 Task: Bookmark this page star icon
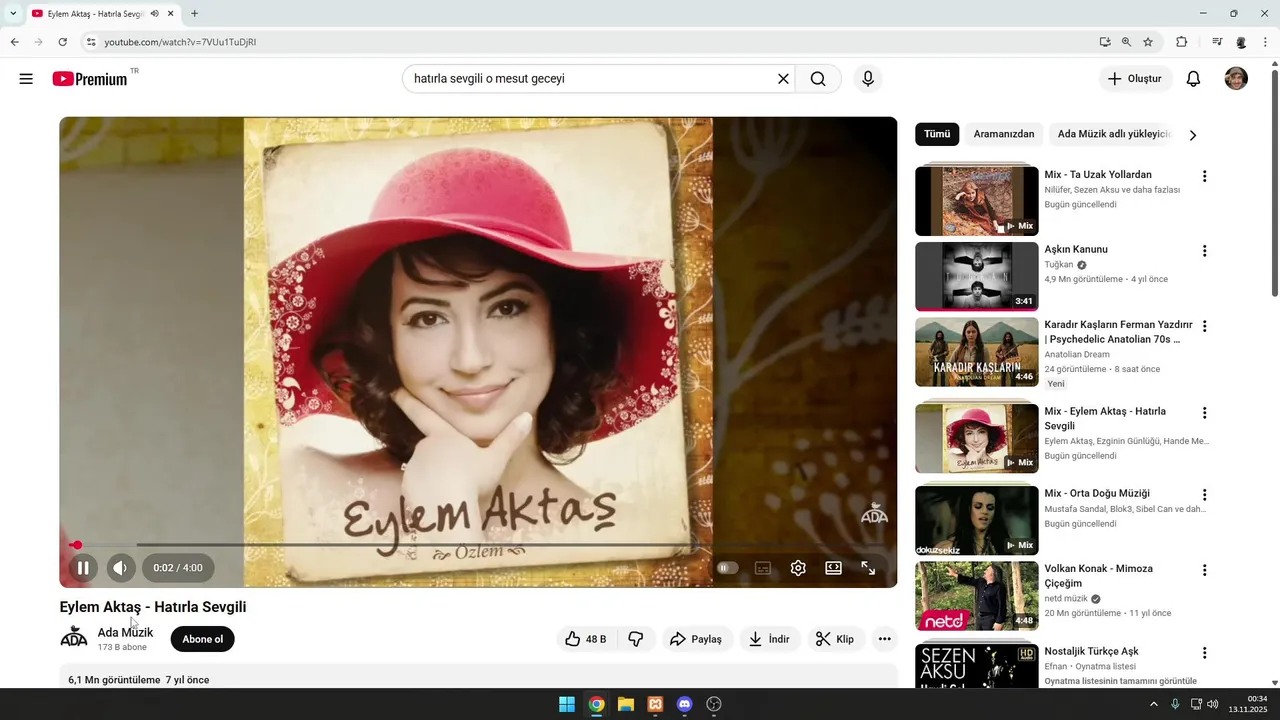pos(1148,42)
